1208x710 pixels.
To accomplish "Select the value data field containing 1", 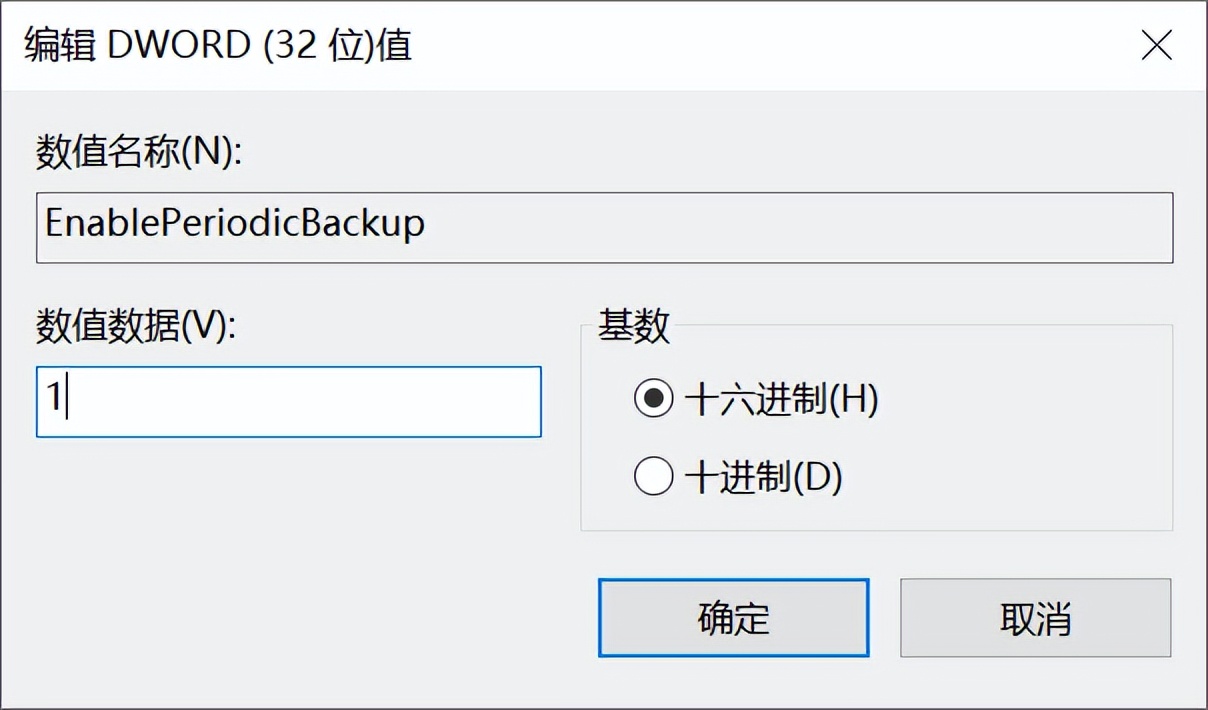I will tap(288, 402).
